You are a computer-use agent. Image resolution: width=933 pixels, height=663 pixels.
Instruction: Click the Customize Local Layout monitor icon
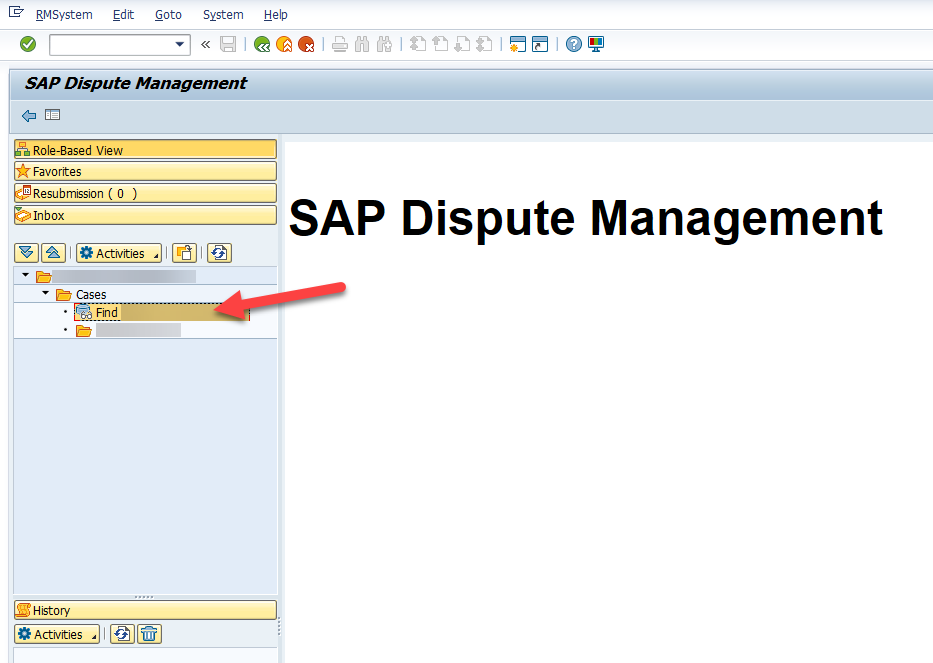[596, 44]
